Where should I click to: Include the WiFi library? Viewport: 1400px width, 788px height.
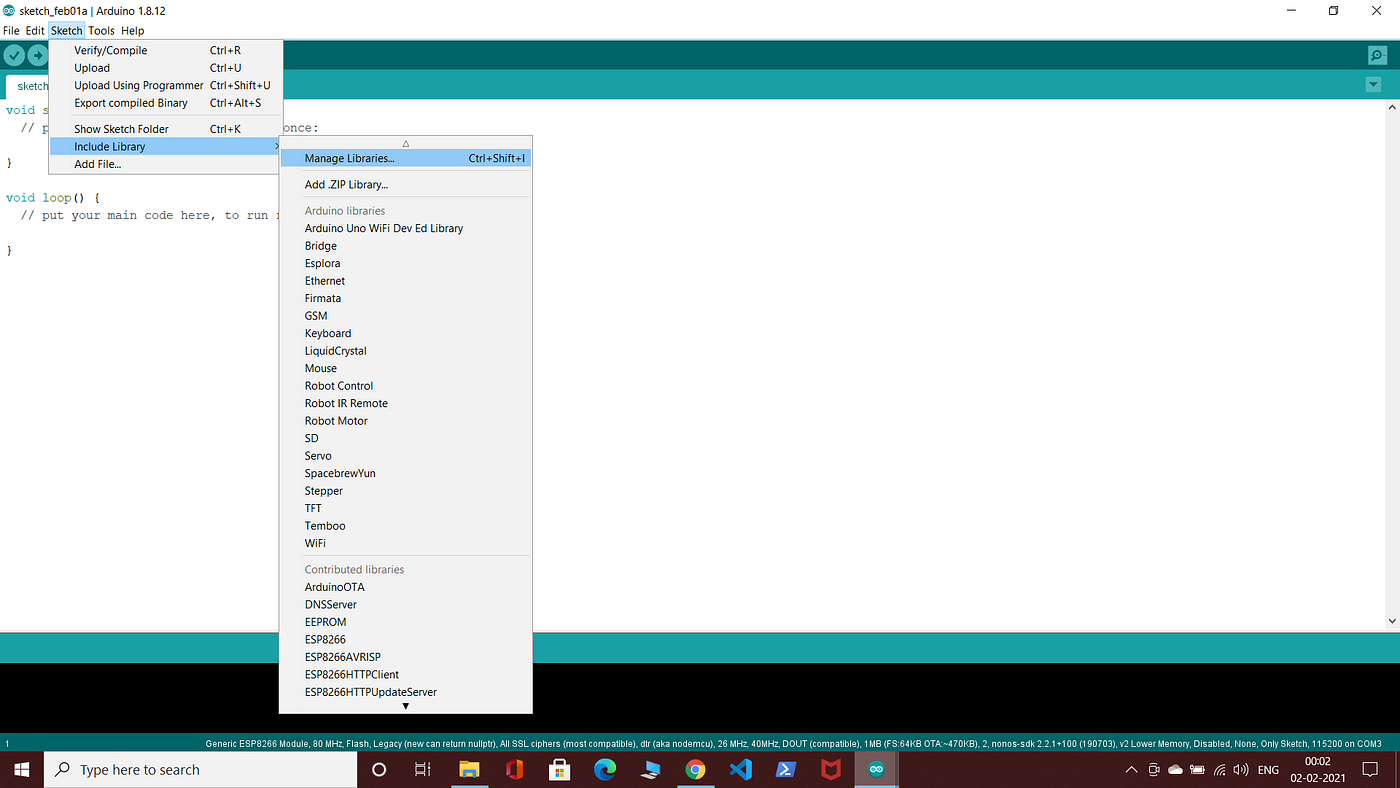point(405,543)
